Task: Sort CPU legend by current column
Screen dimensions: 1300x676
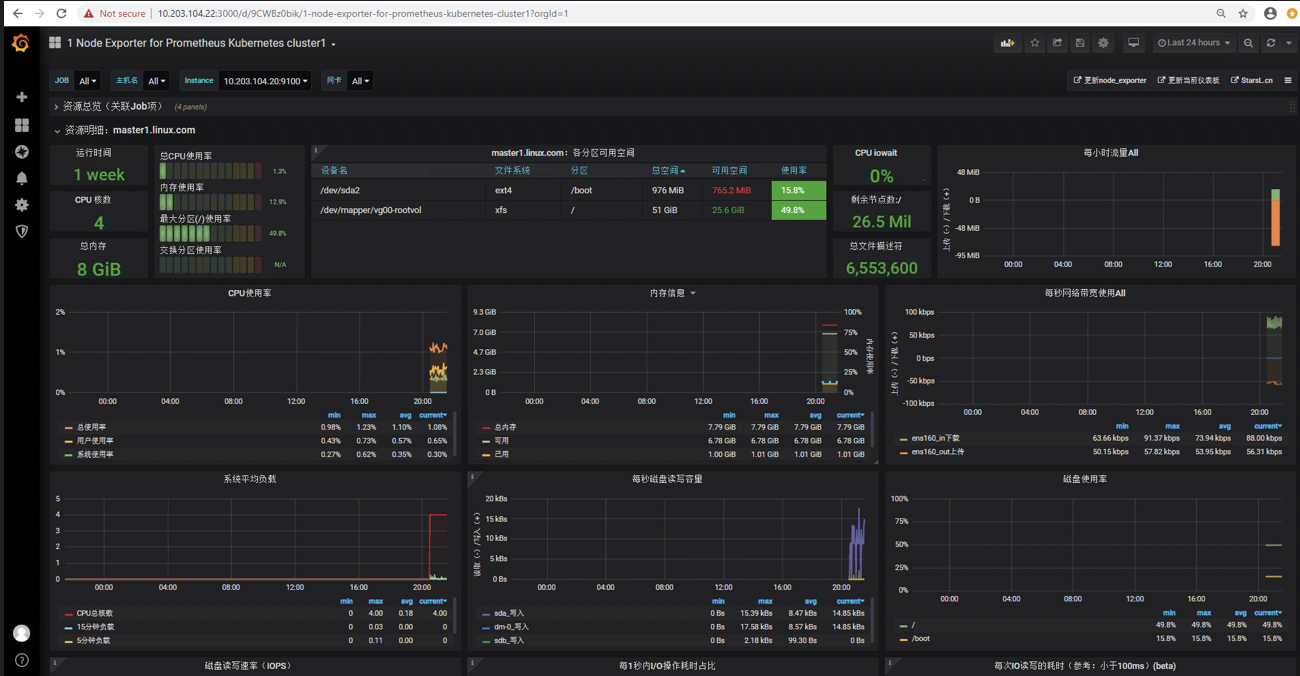Action: point(432,415)
